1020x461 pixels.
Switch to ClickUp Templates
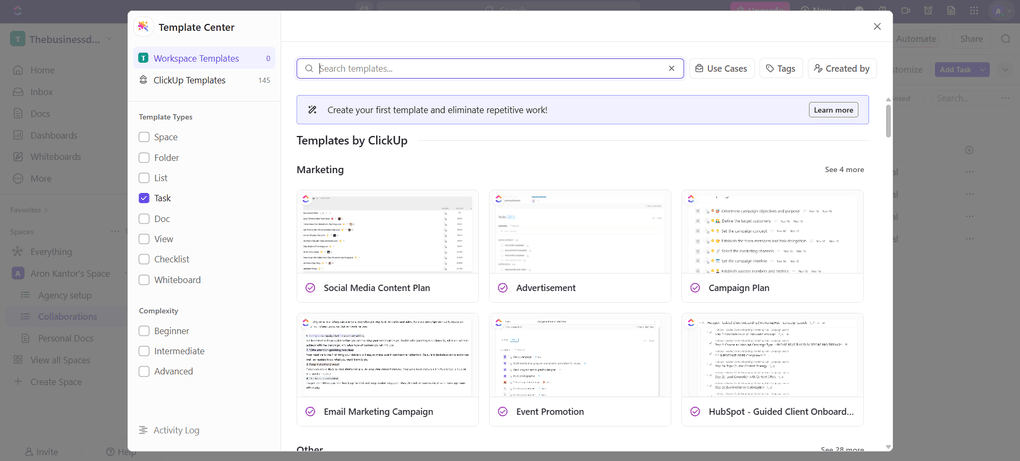[x=204, y=80]
